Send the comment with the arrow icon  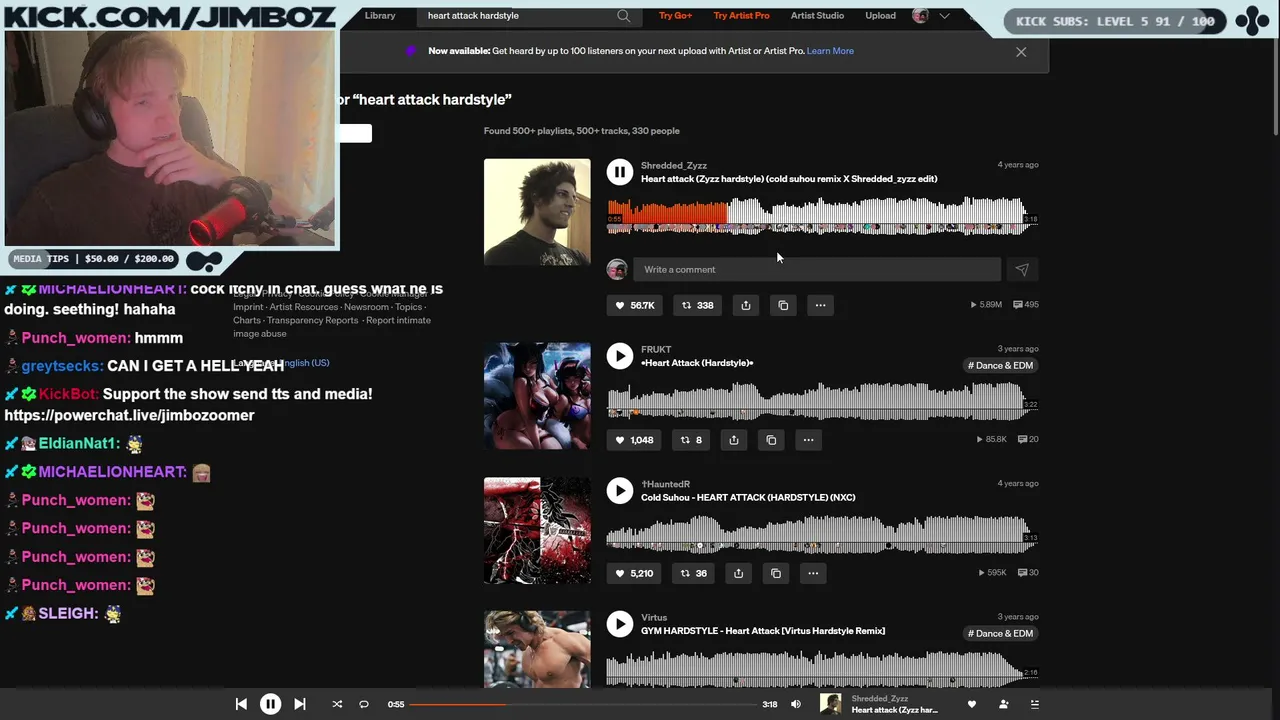pyautogui.click(x=1021, y=269)
